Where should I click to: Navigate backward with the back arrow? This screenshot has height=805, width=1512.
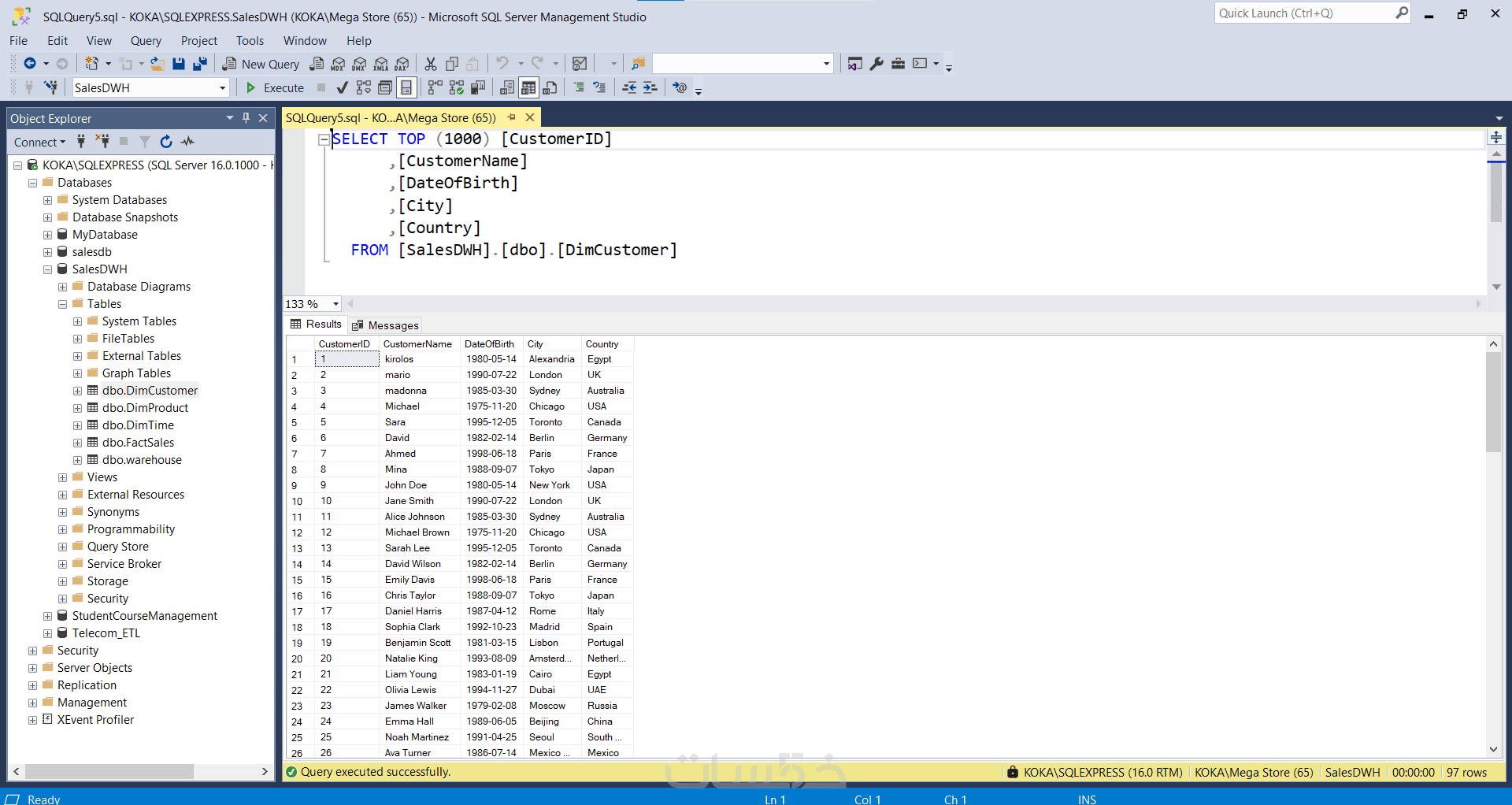click(30, 64)
